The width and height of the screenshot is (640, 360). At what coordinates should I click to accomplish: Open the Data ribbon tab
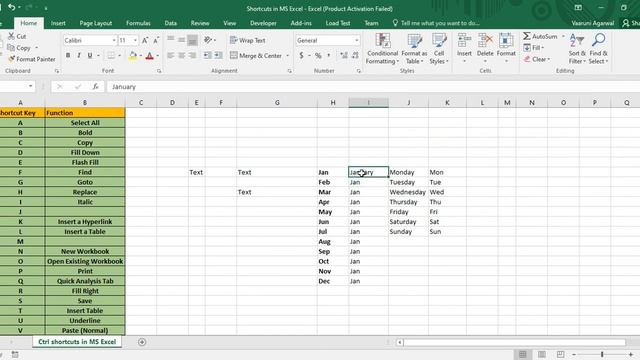coord(171,23)
